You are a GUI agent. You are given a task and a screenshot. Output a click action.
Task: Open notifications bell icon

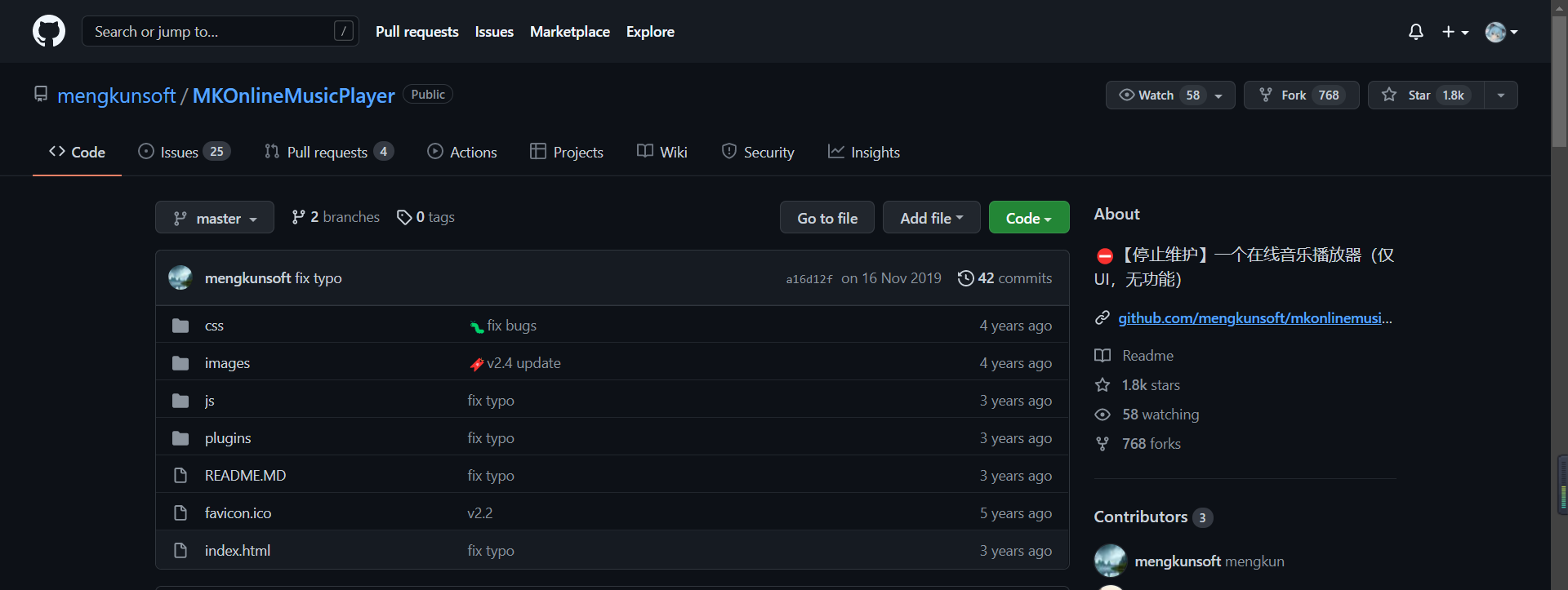(1416, 32)
